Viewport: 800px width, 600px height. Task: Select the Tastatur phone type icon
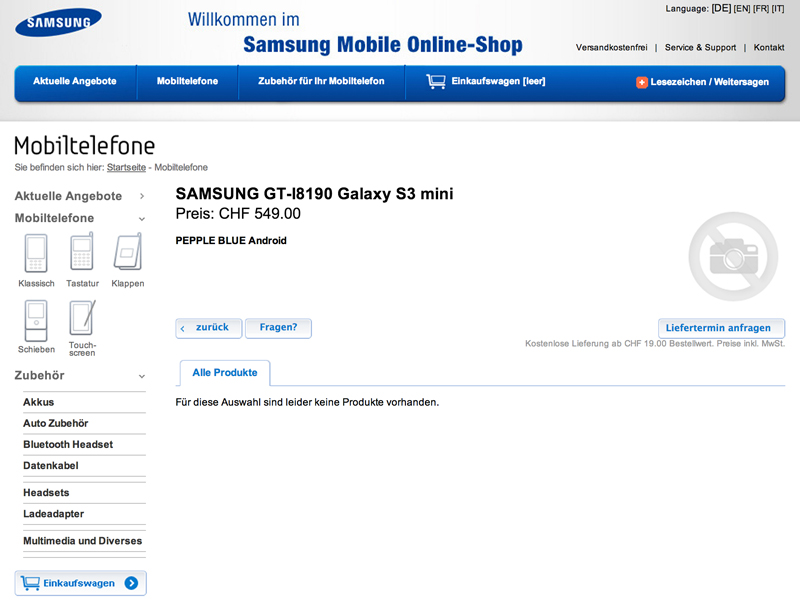point(82,253)
